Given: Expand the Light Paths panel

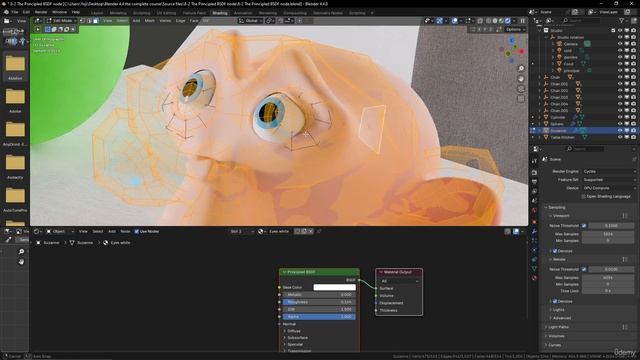Looking at the screenshot, I should (x=558, y=327).
